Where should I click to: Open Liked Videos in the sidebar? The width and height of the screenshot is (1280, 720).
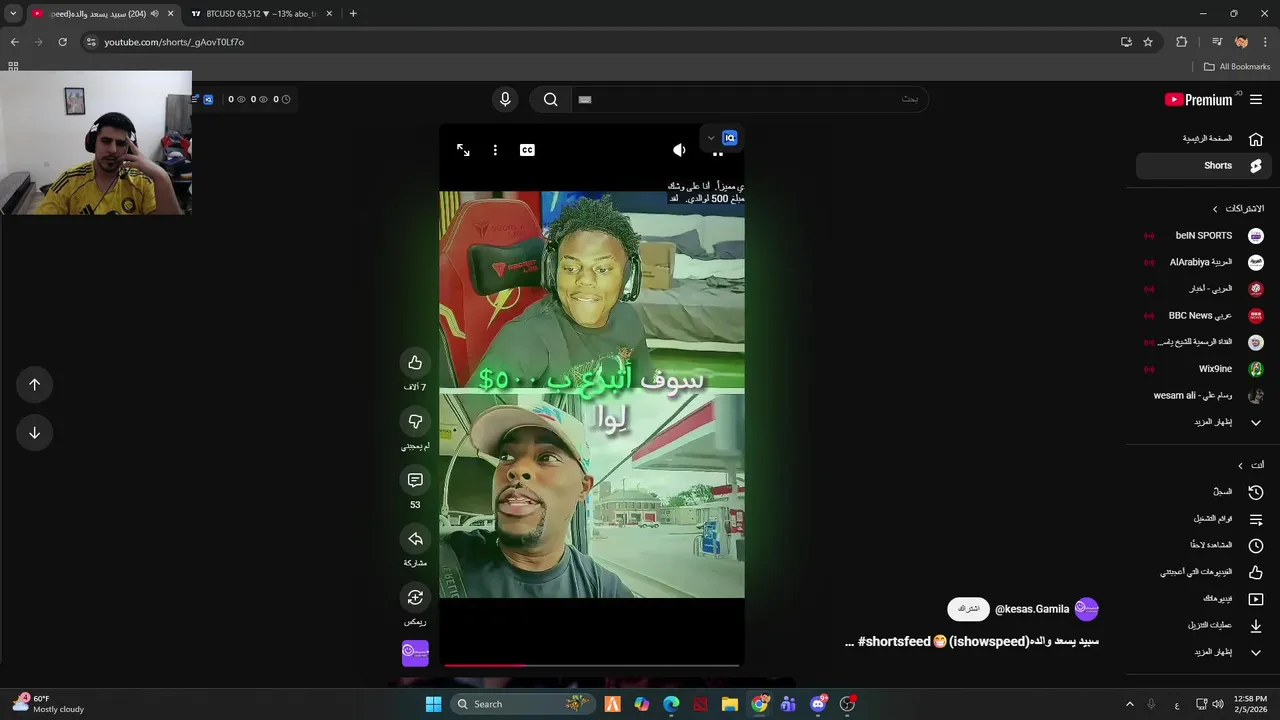pyautogui.click(x=1203, y=572)
